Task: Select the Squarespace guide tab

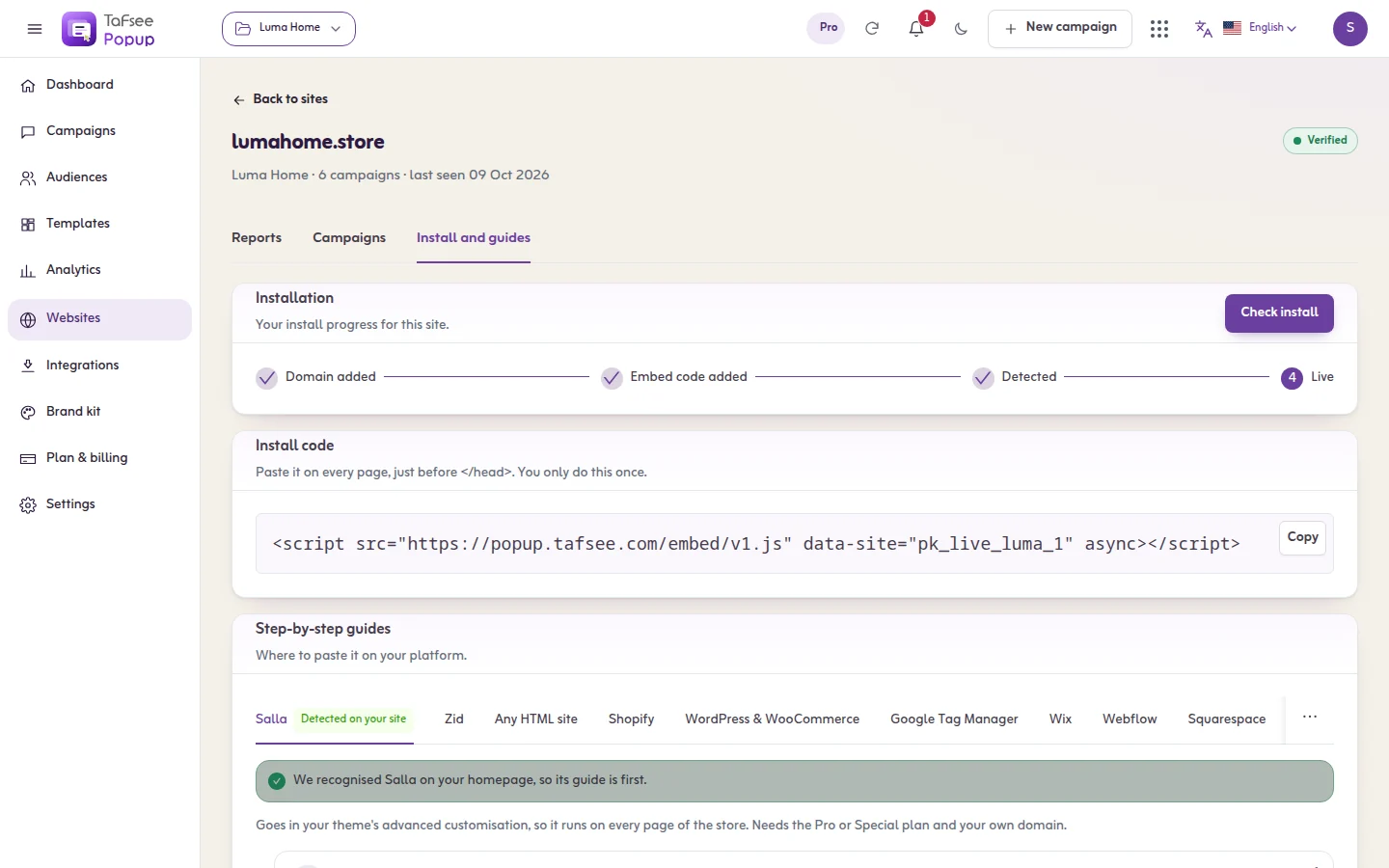Action: click(1227, 719)
